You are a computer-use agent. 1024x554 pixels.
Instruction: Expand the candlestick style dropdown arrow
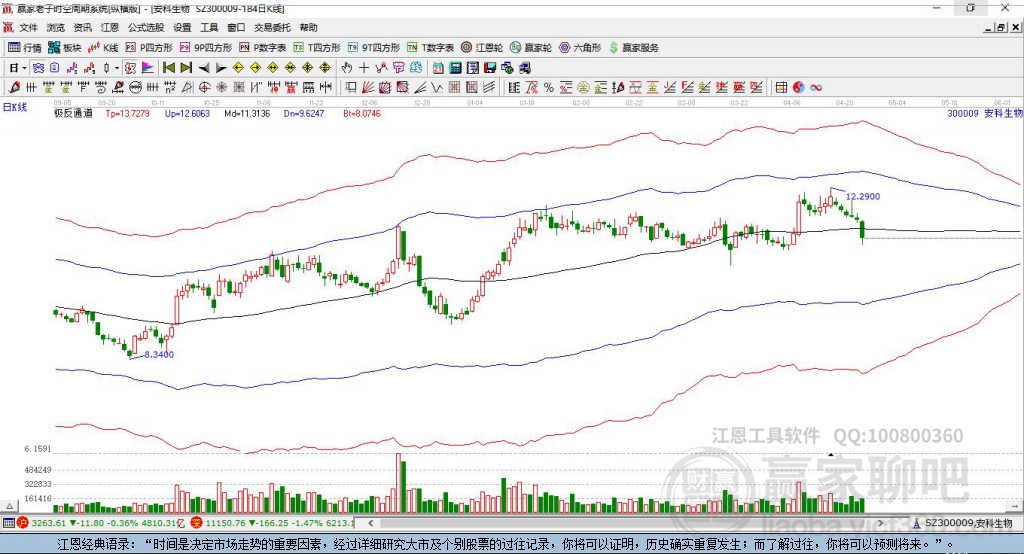coord(117,68)
